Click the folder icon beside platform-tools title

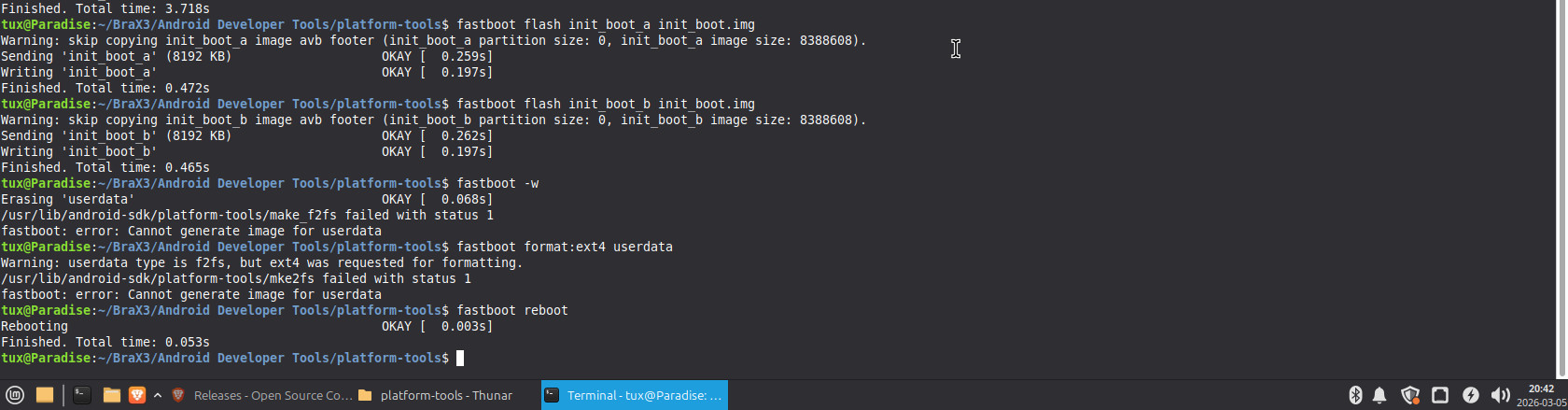pos(365,395)
